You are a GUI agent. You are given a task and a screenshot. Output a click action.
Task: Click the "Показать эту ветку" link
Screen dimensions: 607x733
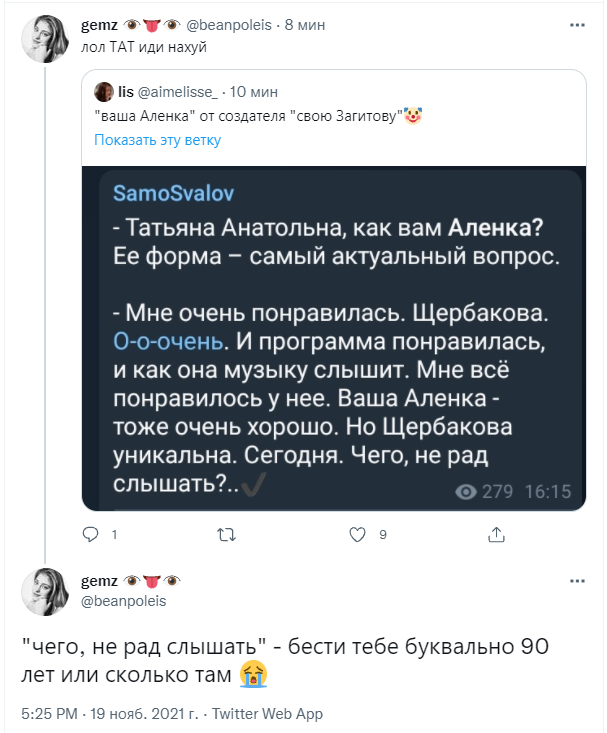pyautogui.click(x=157, y=140)
